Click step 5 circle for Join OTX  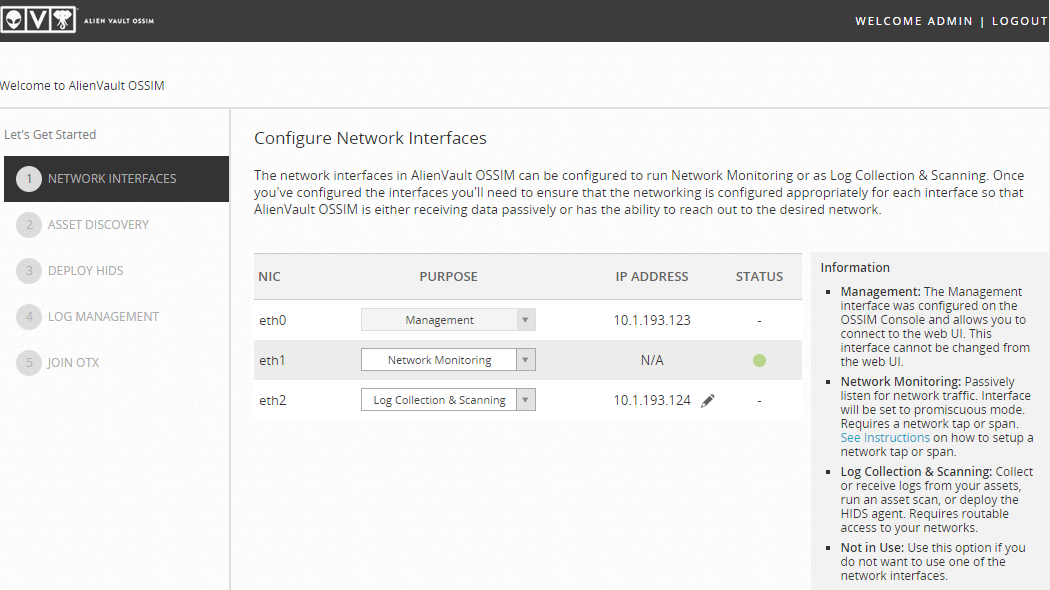click(x=29, y=363)
